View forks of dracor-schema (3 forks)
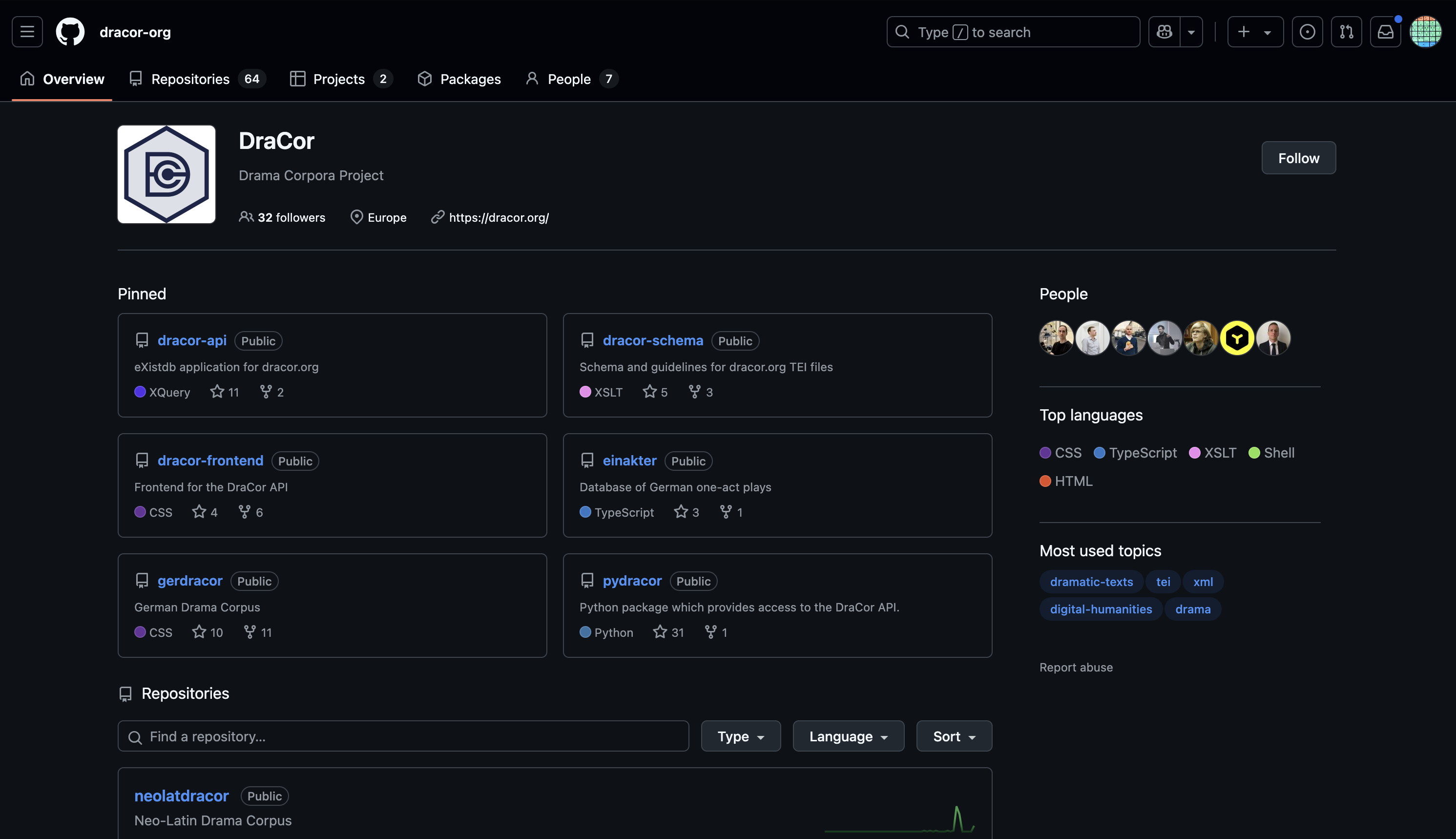The width and height of the screenshot is (1456, 839). pos(700,392)
